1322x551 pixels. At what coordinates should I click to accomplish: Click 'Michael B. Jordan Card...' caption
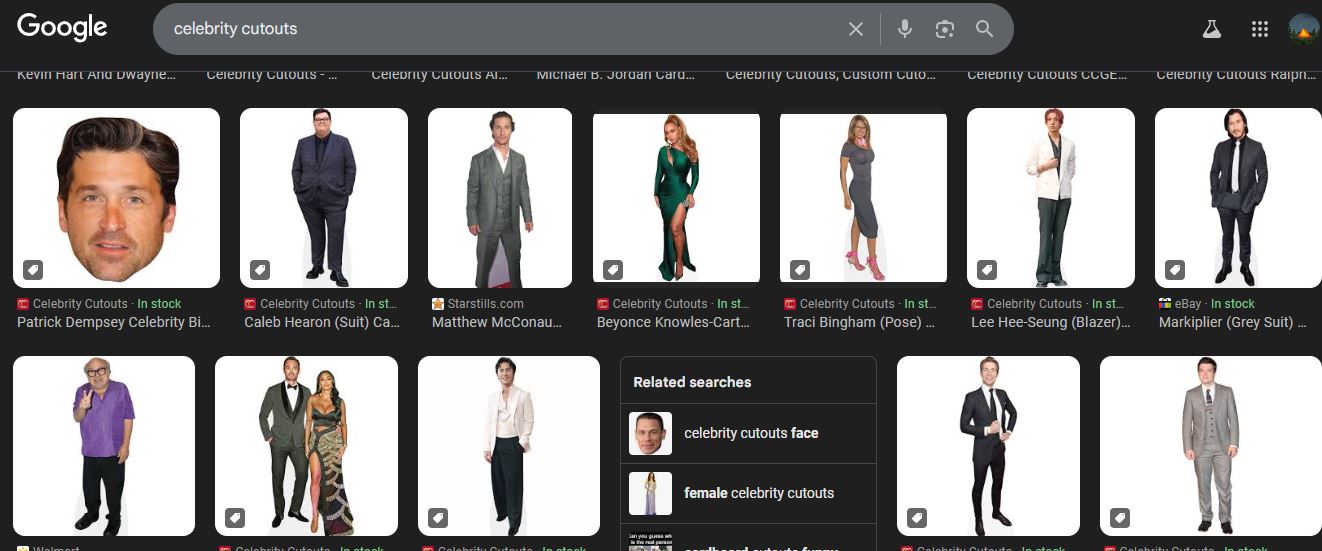coord(616,75)
